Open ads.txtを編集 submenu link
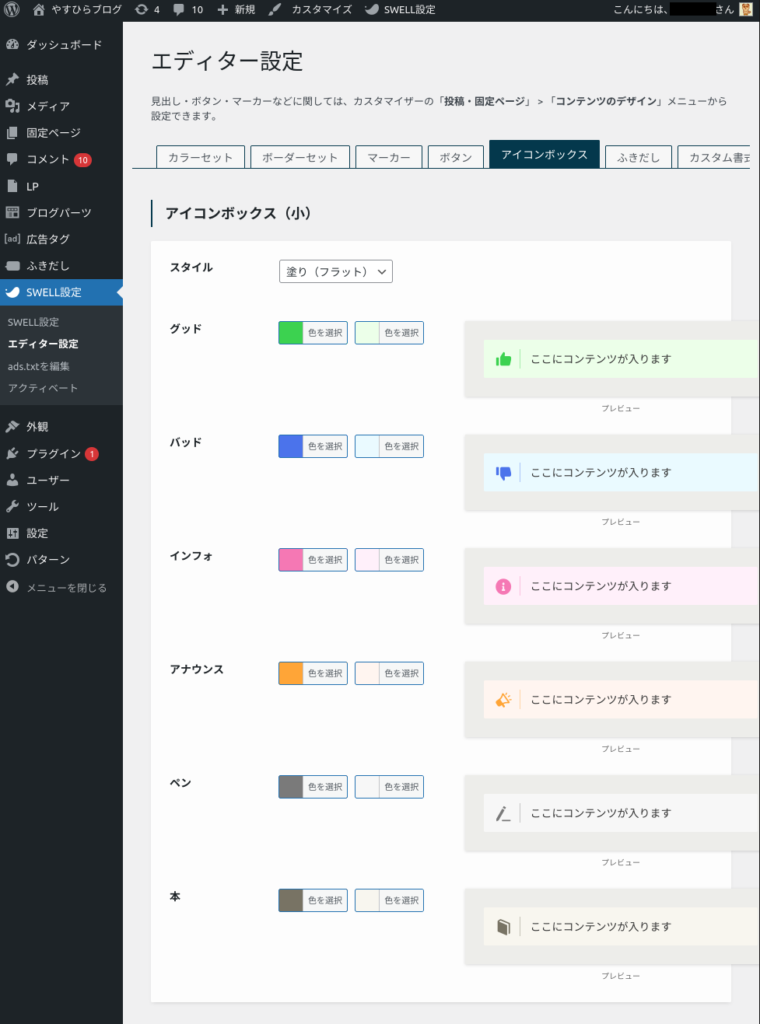The width and height of the screenshot is (760, 1024). click(39, 366)
